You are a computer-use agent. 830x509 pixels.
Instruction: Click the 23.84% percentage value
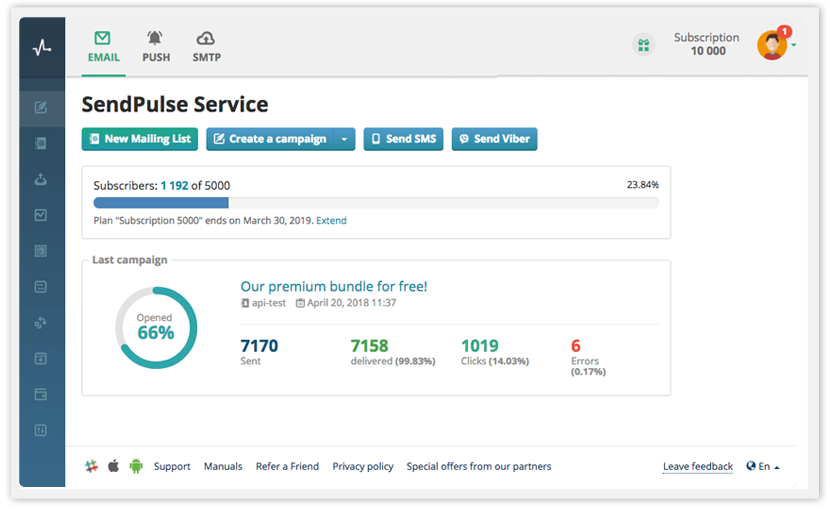click(x=643, y=185)
